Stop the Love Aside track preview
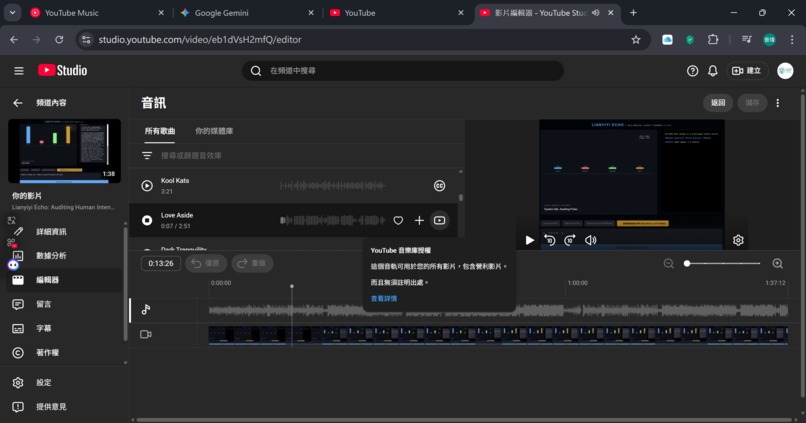The height and width of the screenshot is (423, 806). (x=147, y=220)
